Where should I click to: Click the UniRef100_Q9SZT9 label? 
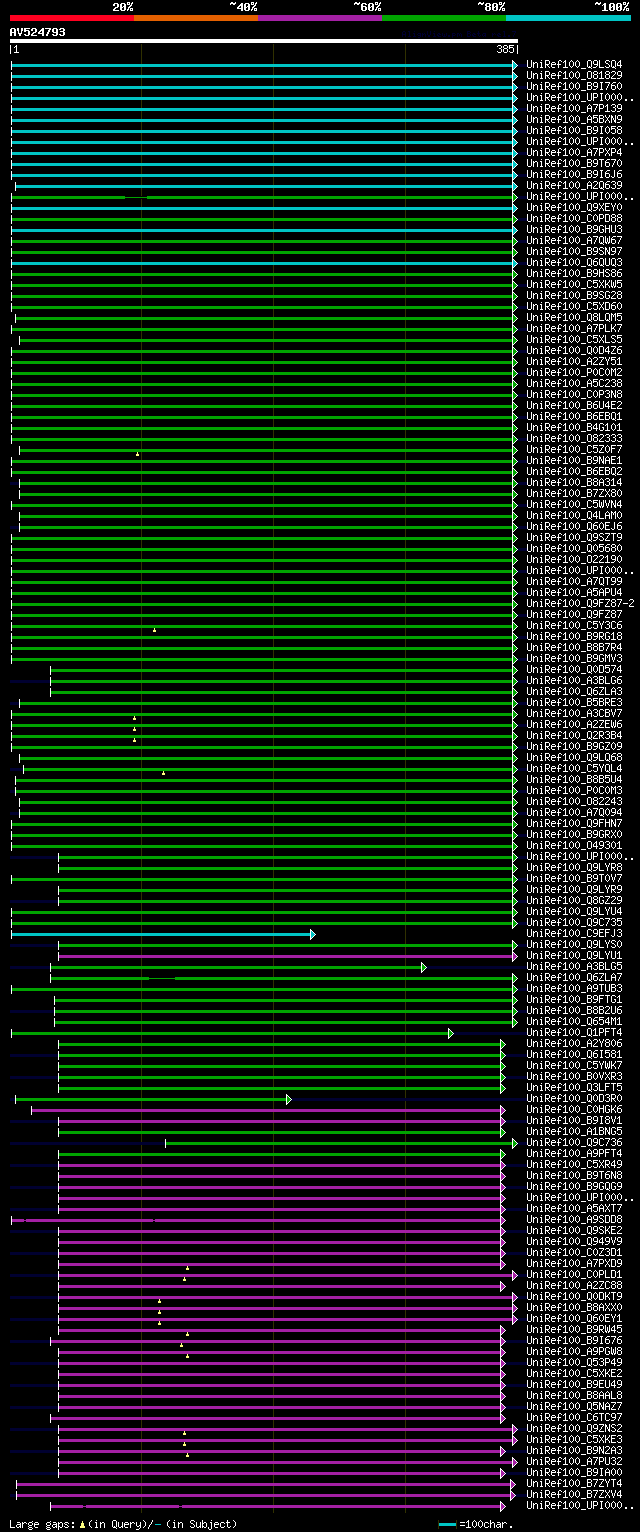pyautogui.click(x=574, y=537)
